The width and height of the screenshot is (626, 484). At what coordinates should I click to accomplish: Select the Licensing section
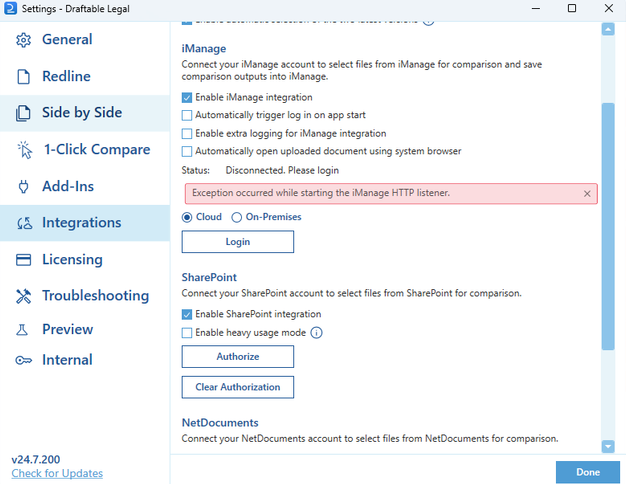pos(85,260)
